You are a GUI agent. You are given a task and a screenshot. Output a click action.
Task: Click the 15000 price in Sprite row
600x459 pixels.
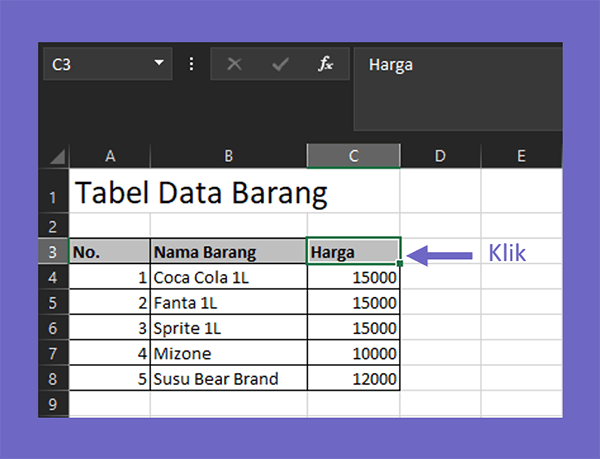[x=354, y=327]
